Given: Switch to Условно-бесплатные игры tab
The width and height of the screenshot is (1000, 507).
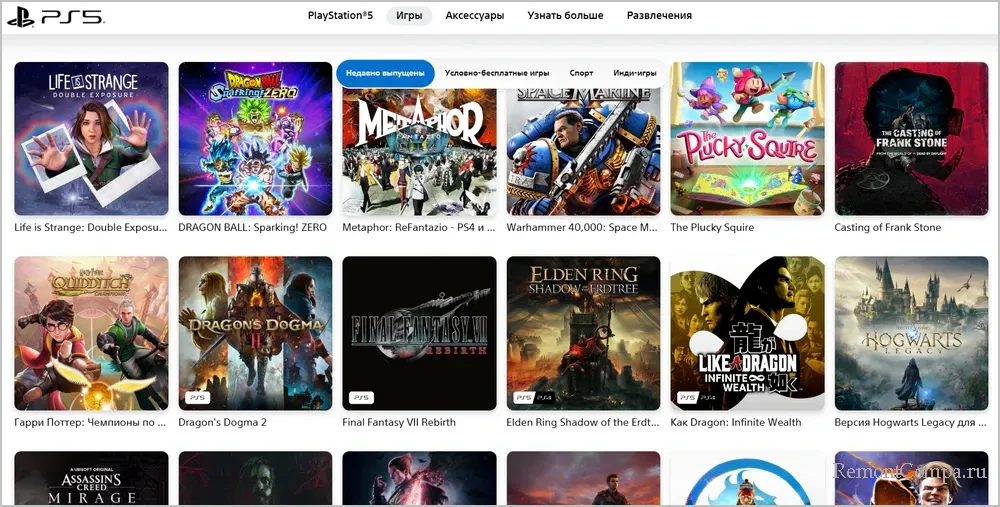Looking at the screenshot, I should pos(496,73).
